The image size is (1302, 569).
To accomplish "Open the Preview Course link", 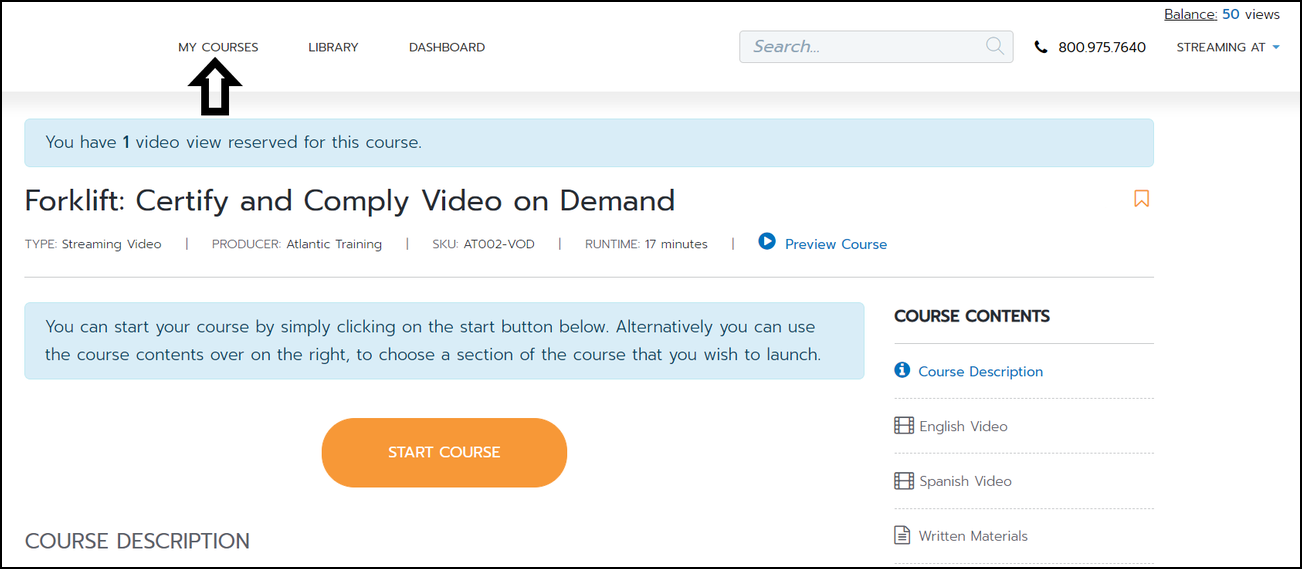I will (836, 244).
